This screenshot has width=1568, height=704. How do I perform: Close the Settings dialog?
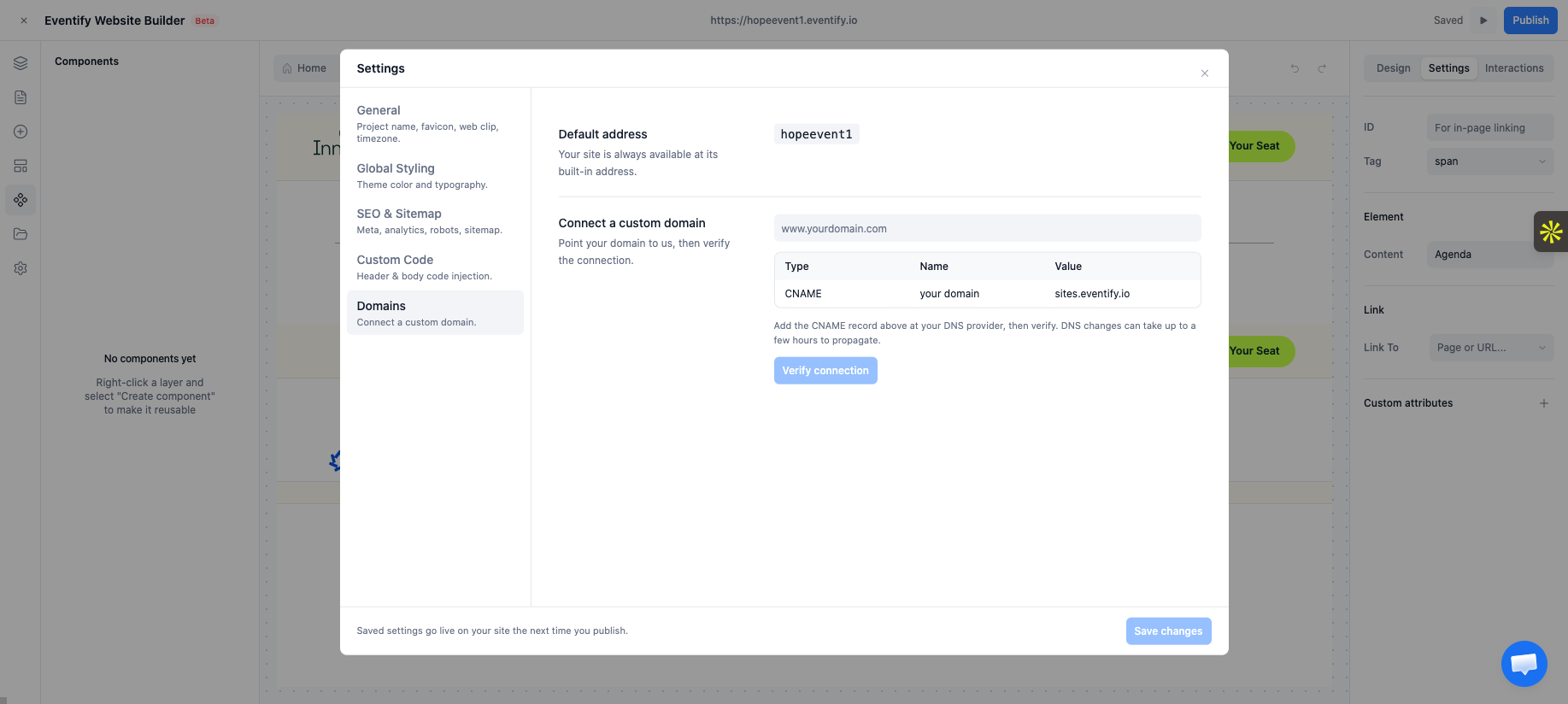point(1205,73)
